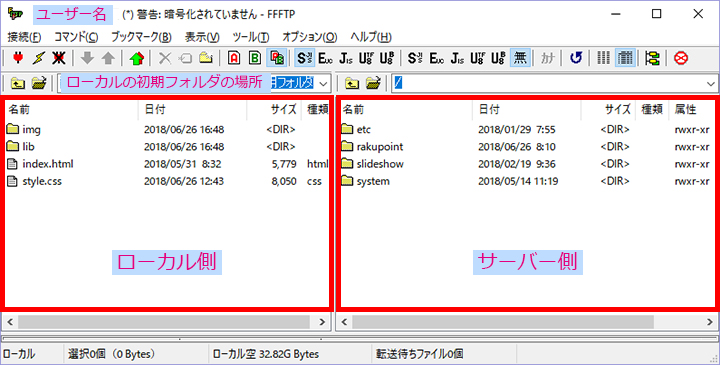The height and width of the screenshot is (365, 720).
Task: Open the ブックマーク(B) menu
Action: [x=141, y=37]
